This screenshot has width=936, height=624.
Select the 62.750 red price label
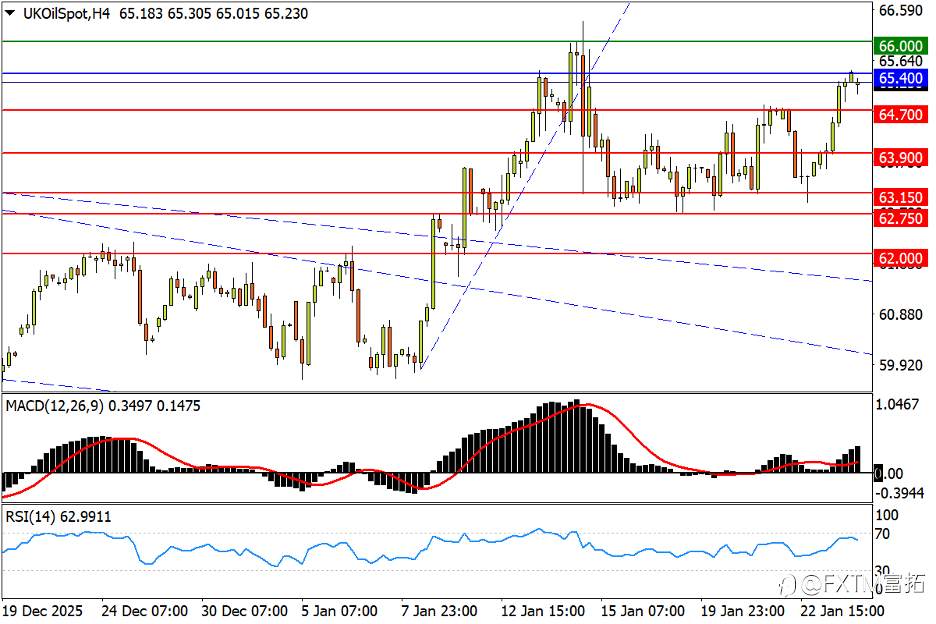tap(901, 219)
